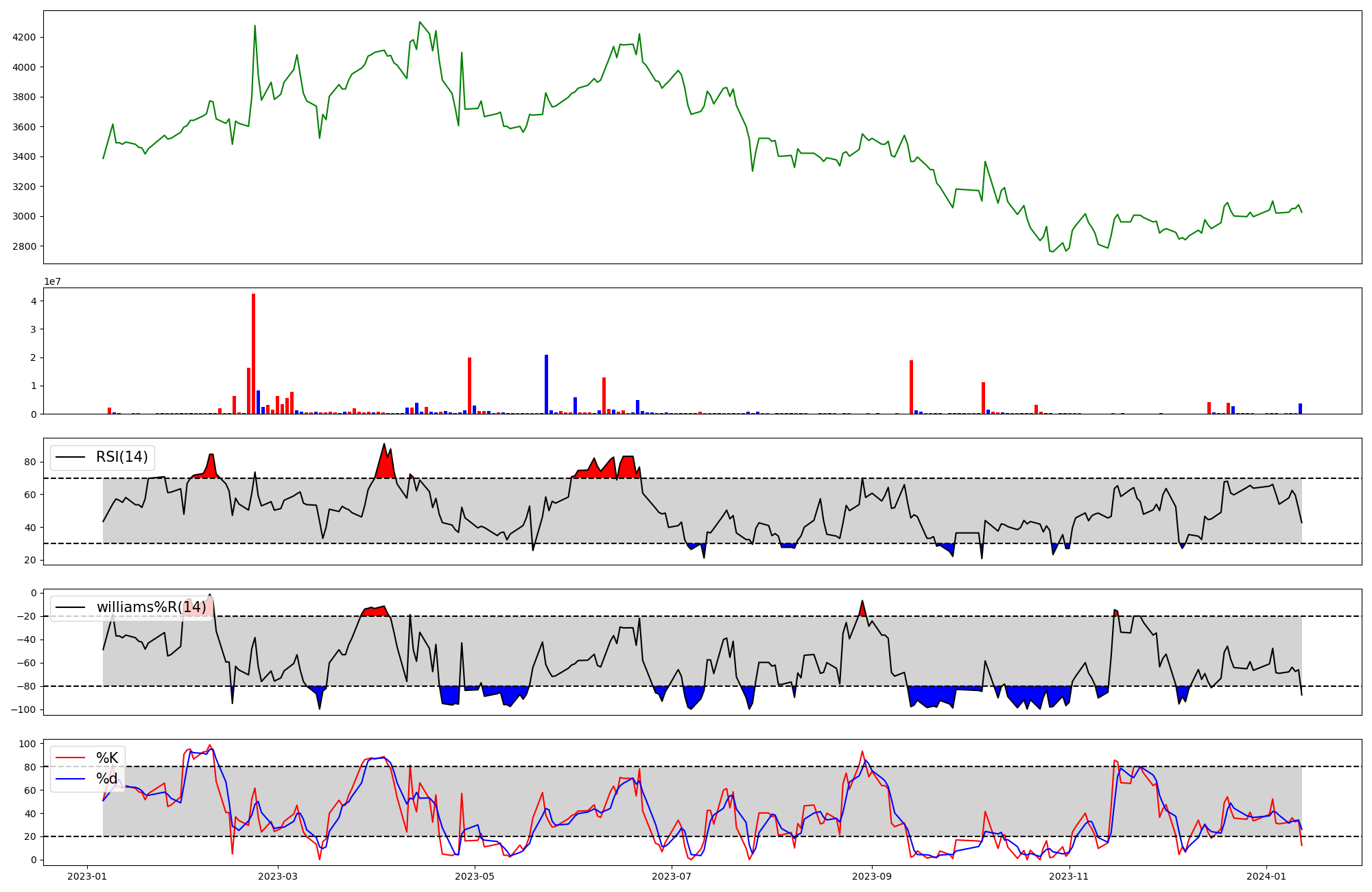Click the williams%R(14) legend label

[151, 607]
